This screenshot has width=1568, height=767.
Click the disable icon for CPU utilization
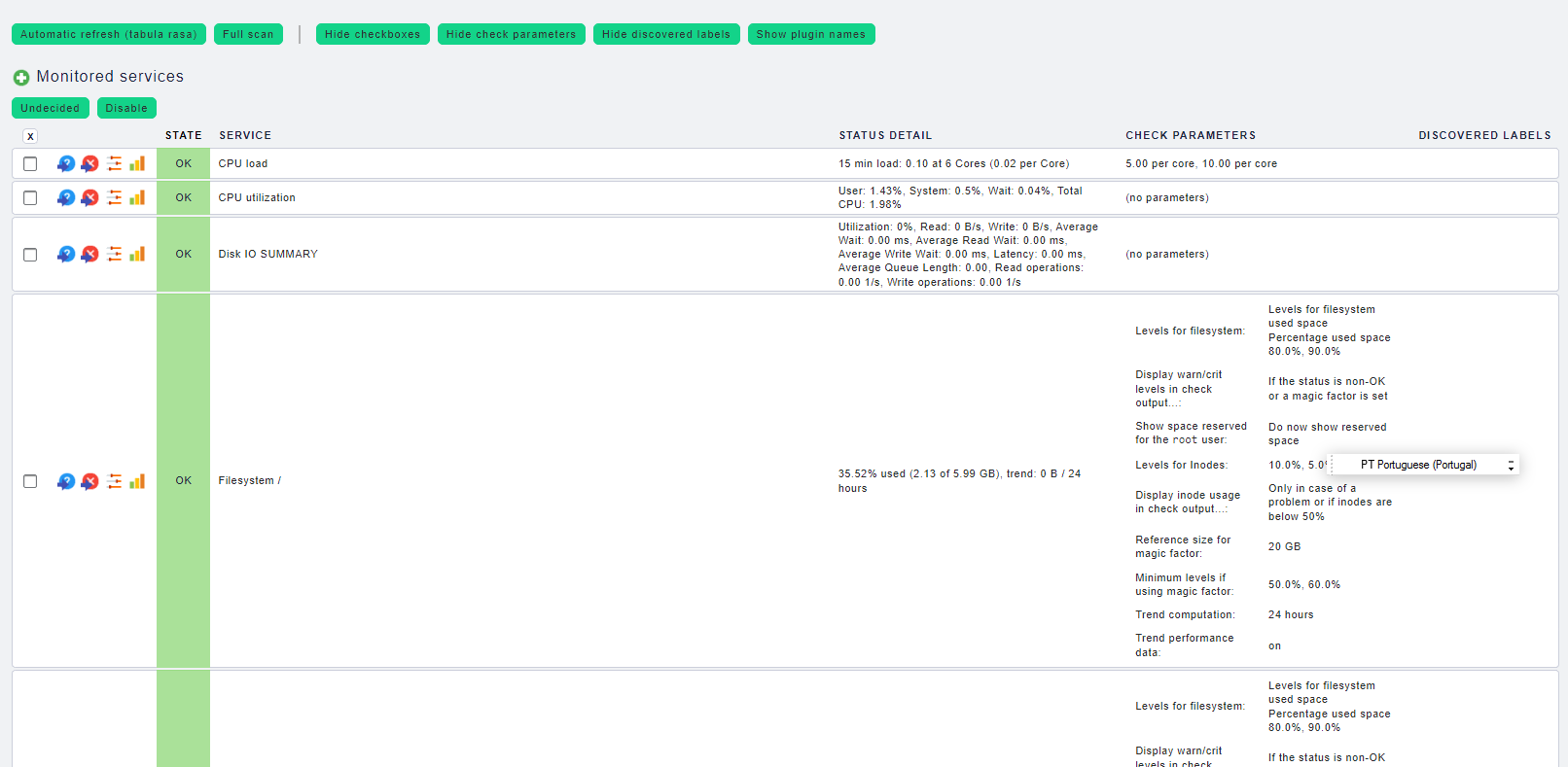[89, 198]
